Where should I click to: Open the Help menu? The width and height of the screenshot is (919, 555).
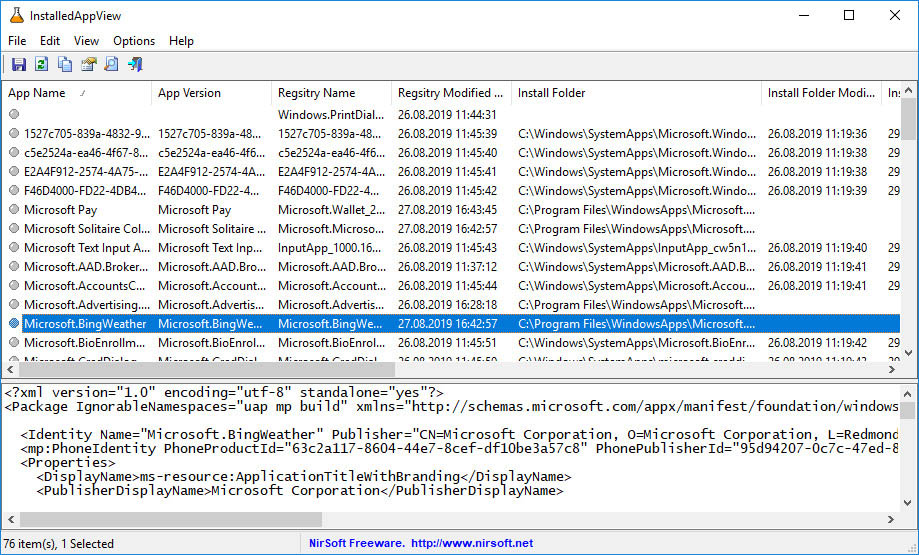(181, 41)
